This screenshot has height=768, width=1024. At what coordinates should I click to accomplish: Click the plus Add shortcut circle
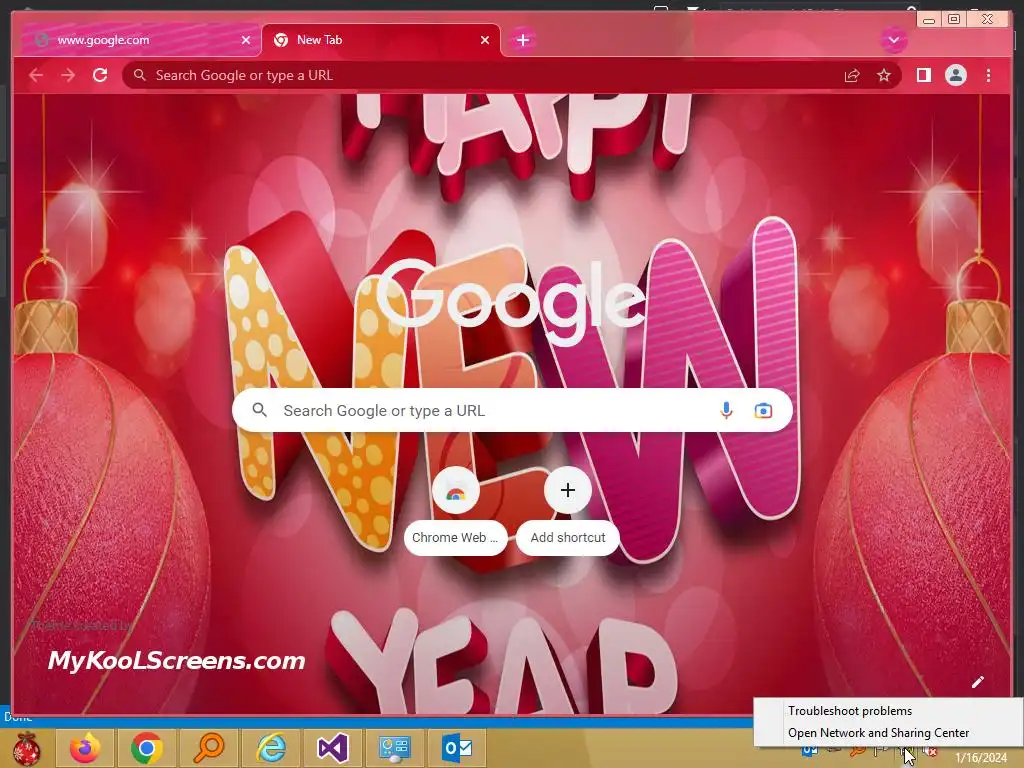[x=568, y=490]
